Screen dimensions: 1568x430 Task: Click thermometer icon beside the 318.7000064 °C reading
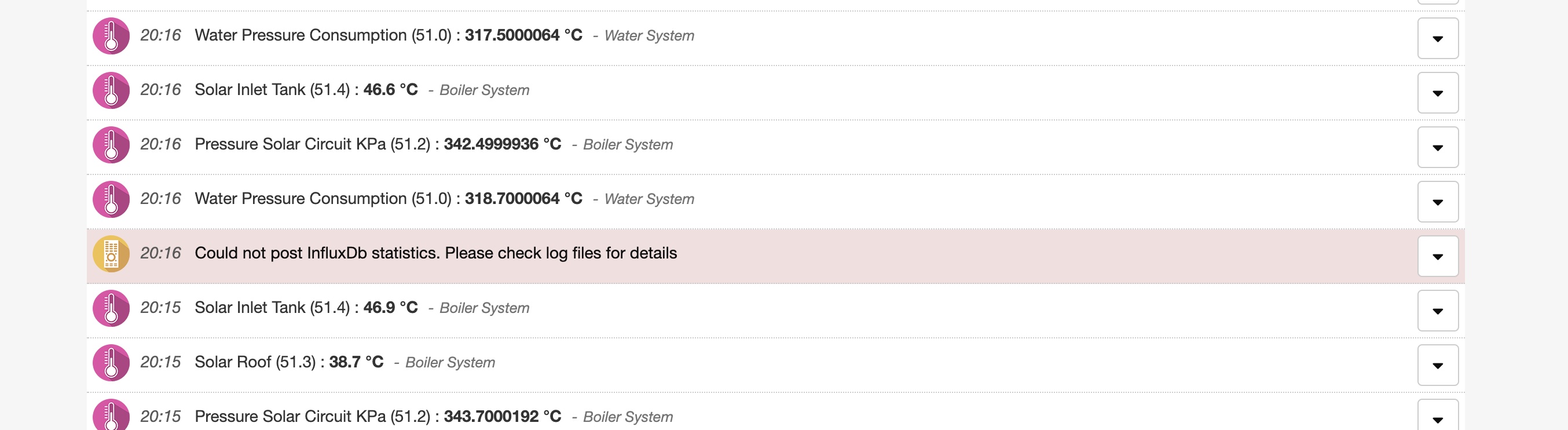pos(111,199)
